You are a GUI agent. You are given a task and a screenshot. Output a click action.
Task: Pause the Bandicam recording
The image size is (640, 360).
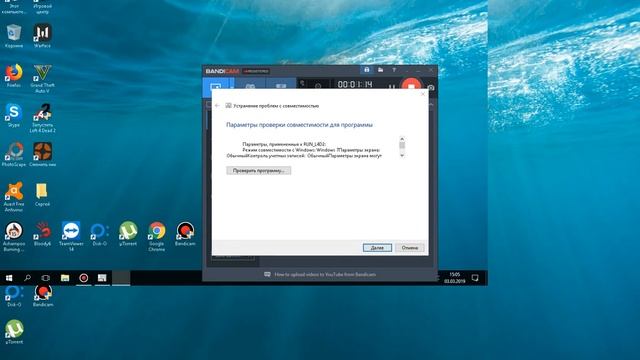pyautogui.click(x=391, y=87)
